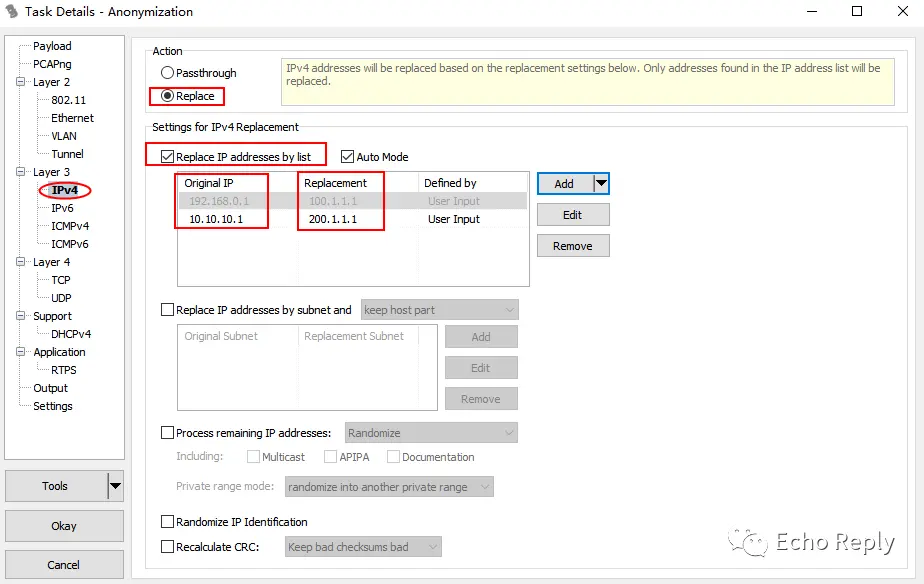Close the Task Details window
The height and width of the screenshot is (584, 924).
click(903, 11)
